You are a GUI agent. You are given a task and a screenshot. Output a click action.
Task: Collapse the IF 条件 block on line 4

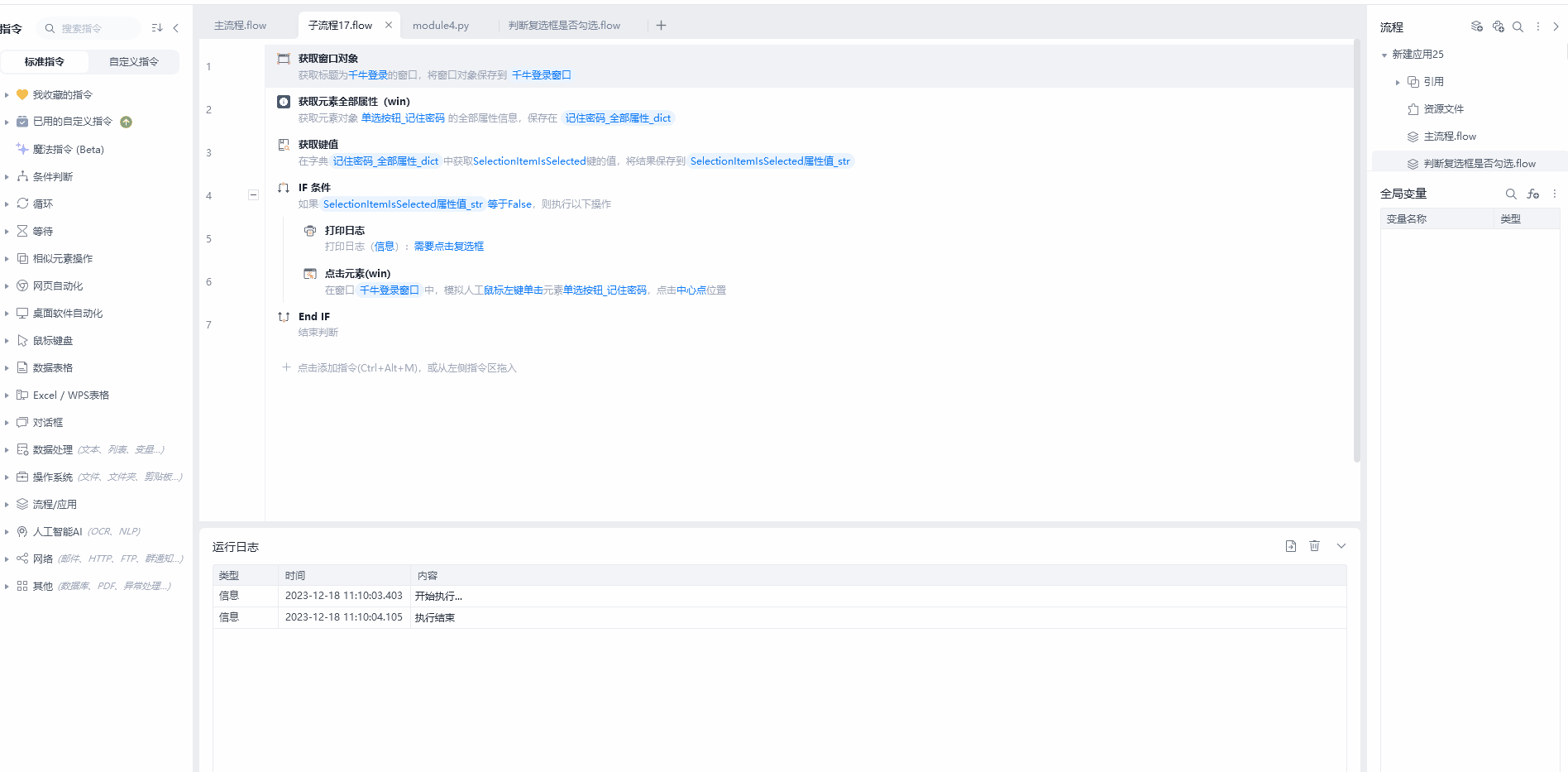click(x=253, y=195)
